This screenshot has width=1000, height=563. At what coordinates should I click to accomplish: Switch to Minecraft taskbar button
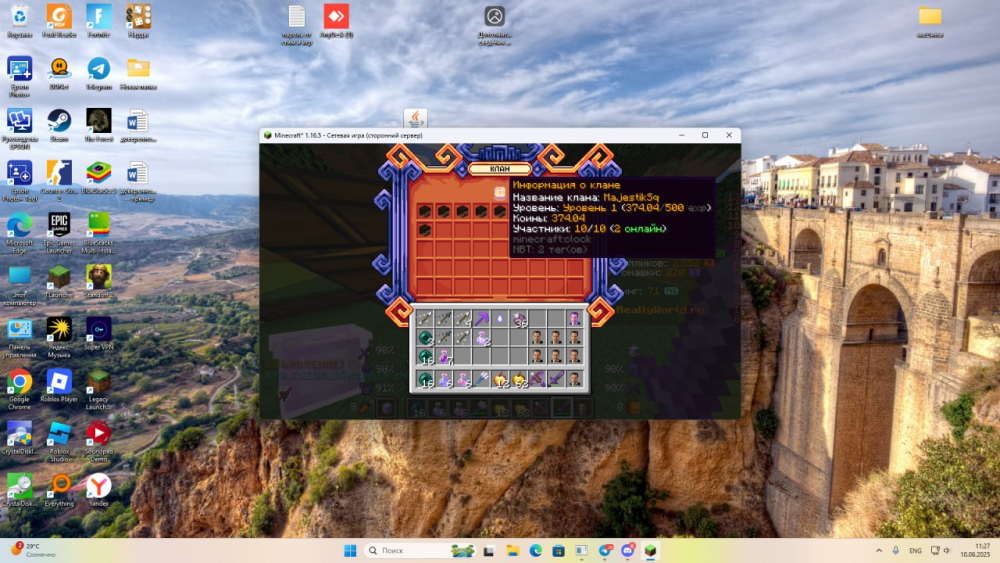(650, 550)
